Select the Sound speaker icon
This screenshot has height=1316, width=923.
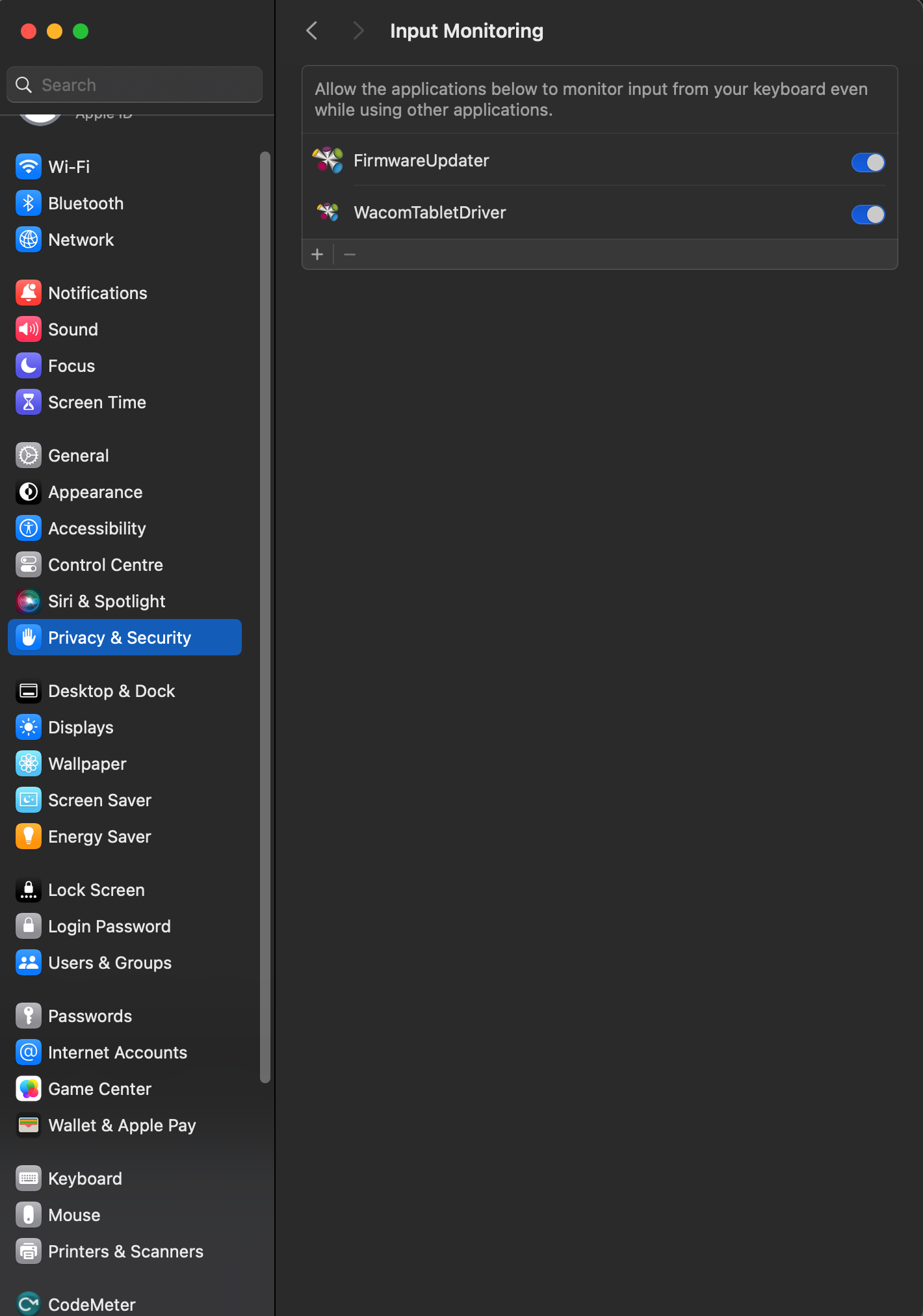(29, 330)
